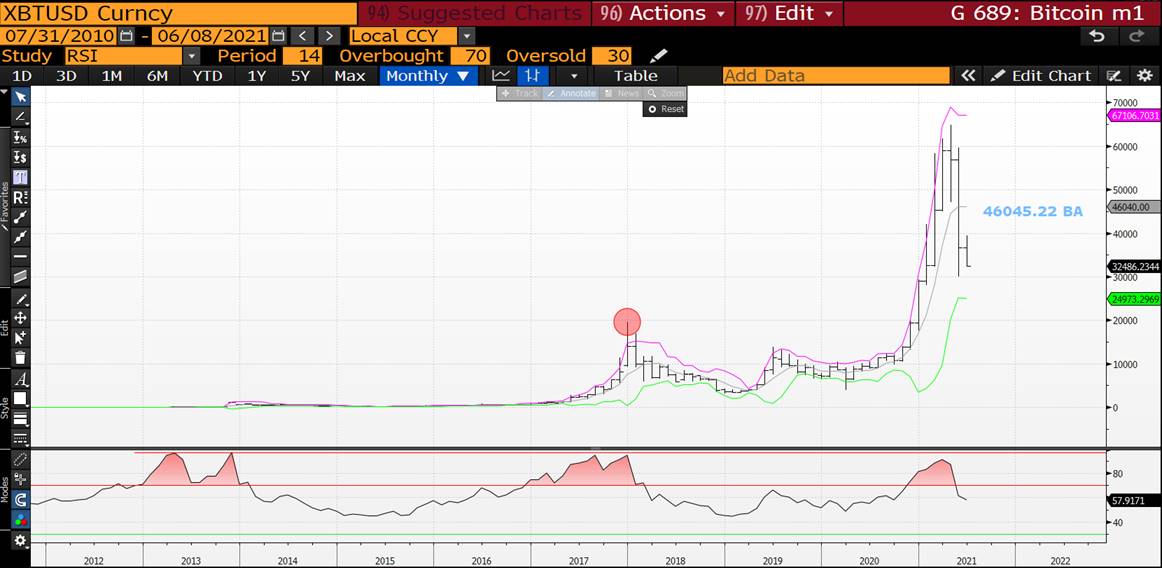
Task: Open the chart type dropdown arrow
Action: (x=574, y=76)
